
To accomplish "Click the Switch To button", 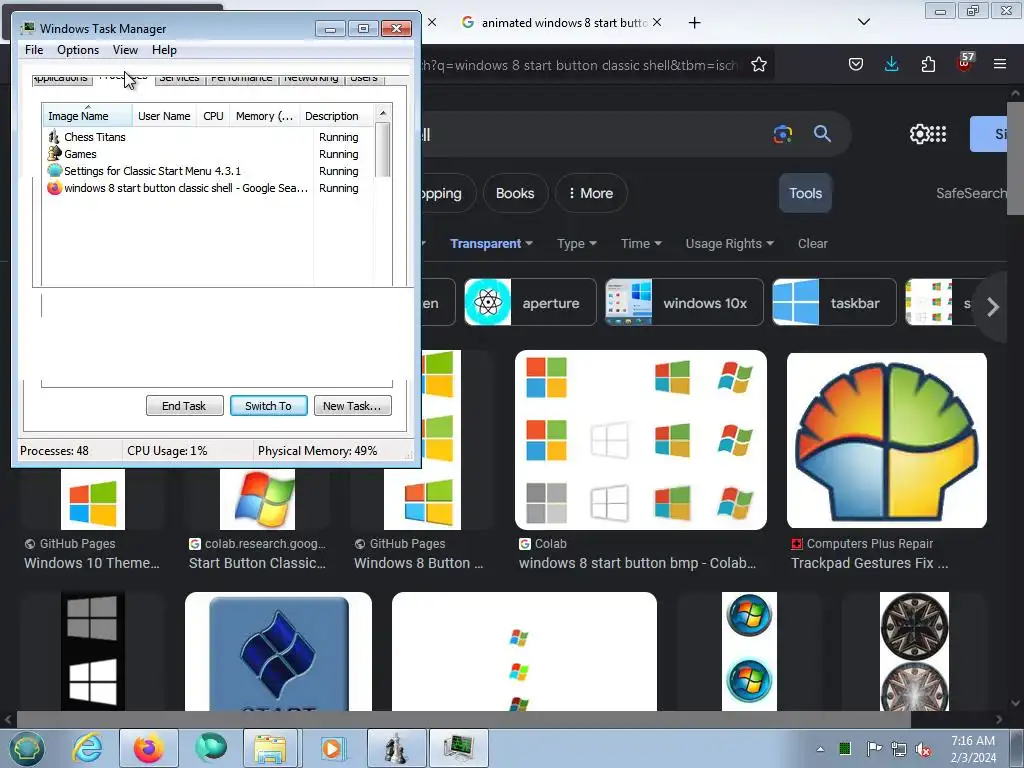I will click(x=268, y=406).
